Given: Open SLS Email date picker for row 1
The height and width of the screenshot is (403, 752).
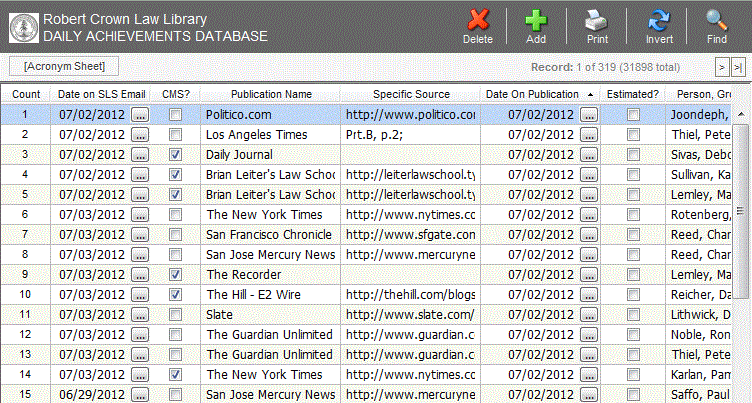Looking at the screenshot, I should [140, 115].
